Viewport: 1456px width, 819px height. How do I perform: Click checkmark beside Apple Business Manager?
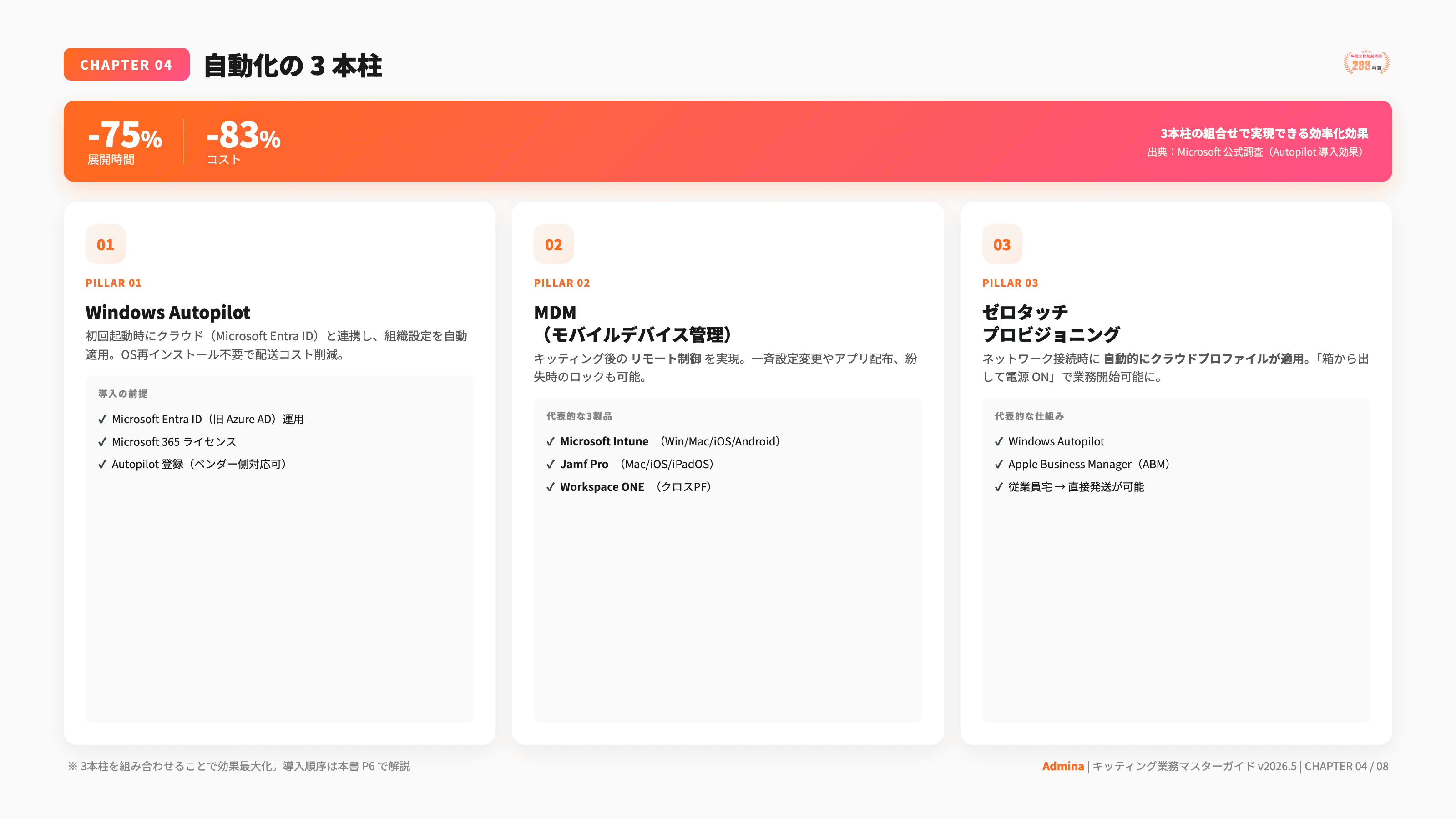999,465
